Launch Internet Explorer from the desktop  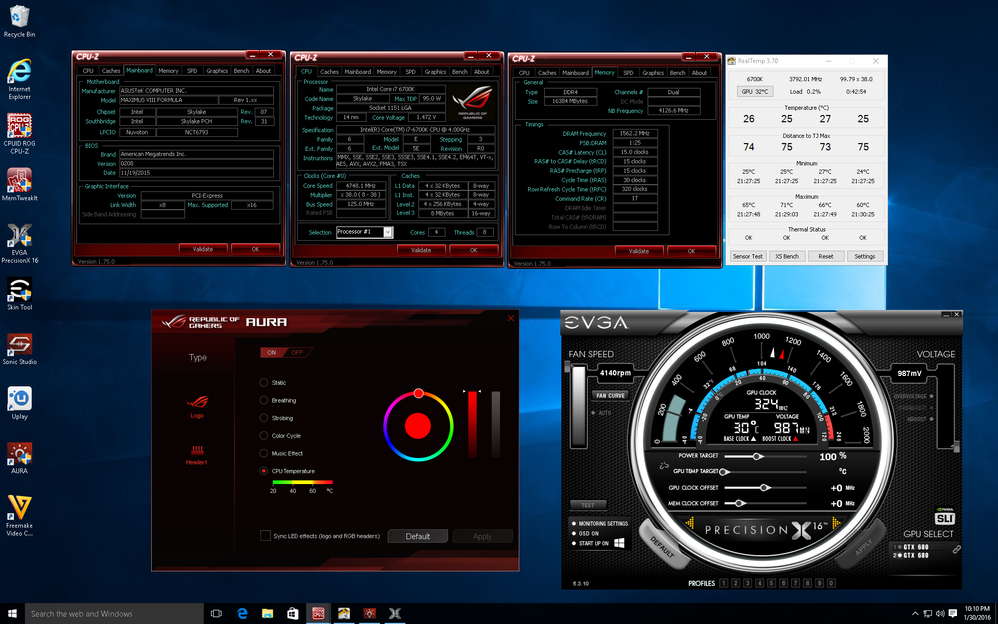coord(19,80)
